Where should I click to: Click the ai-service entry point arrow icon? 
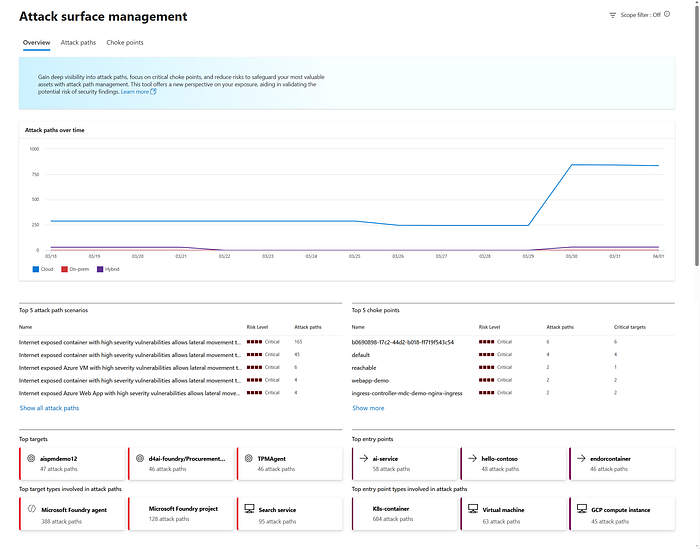(364, 458)
